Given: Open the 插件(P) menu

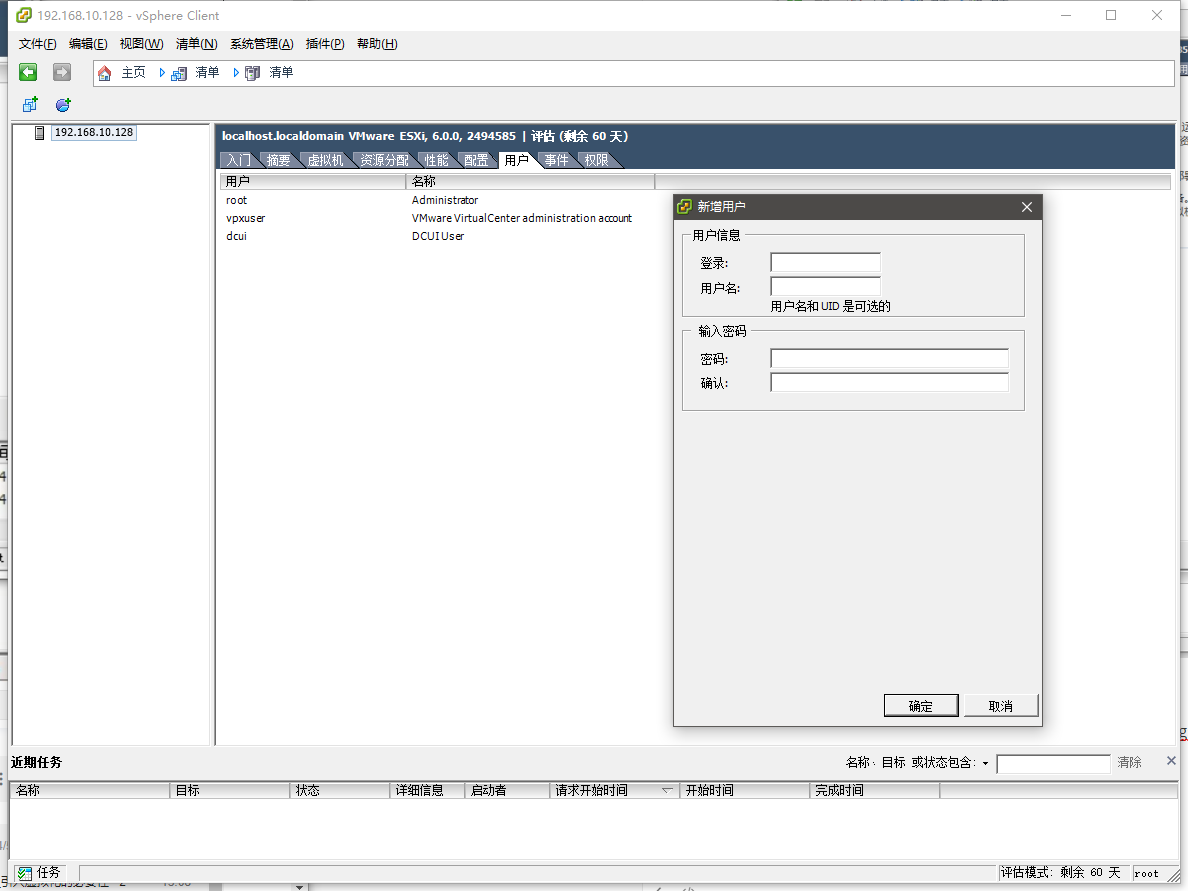Looking at the screenshot, I should 325,44.
